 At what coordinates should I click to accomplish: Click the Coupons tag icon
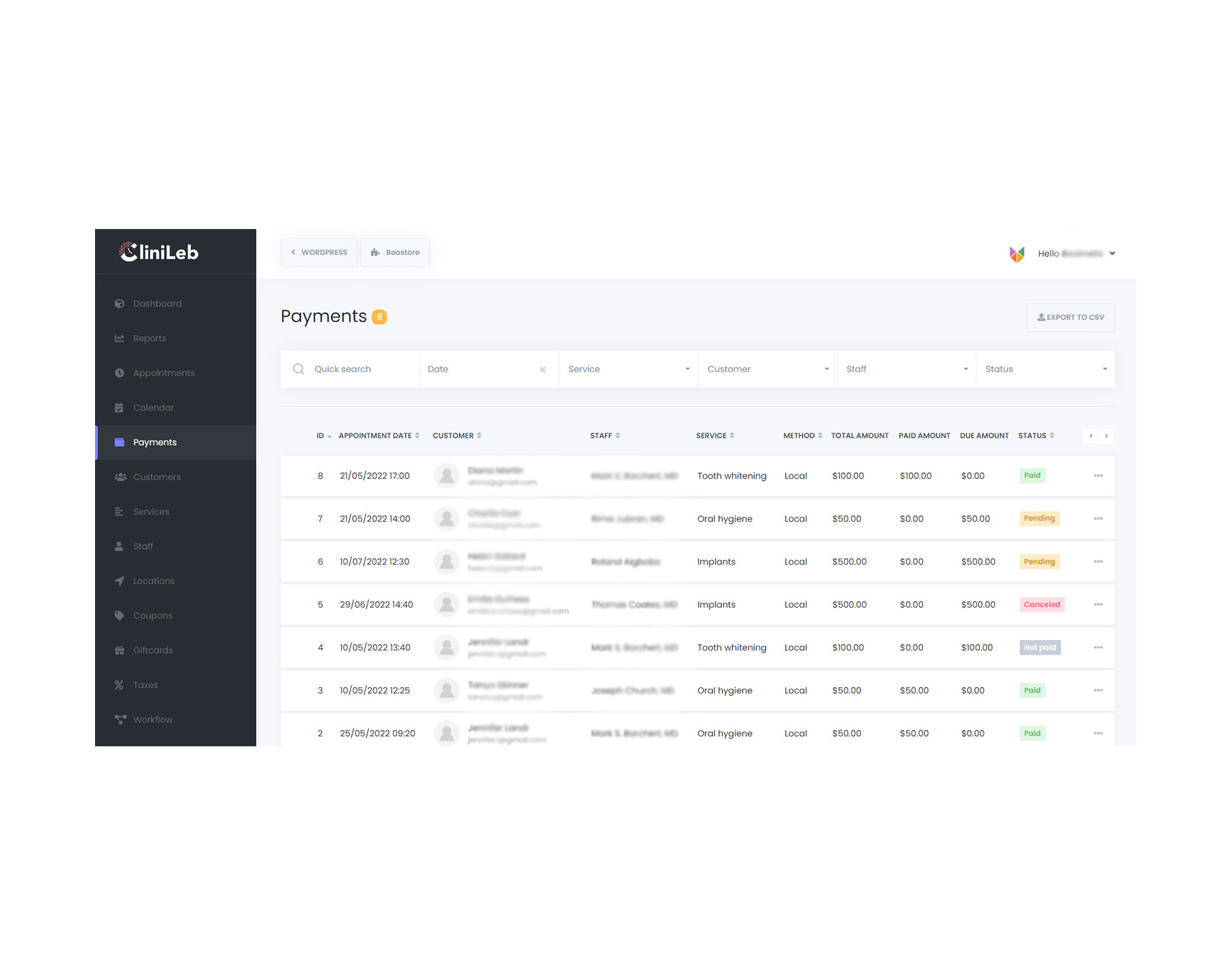[119, 616]
